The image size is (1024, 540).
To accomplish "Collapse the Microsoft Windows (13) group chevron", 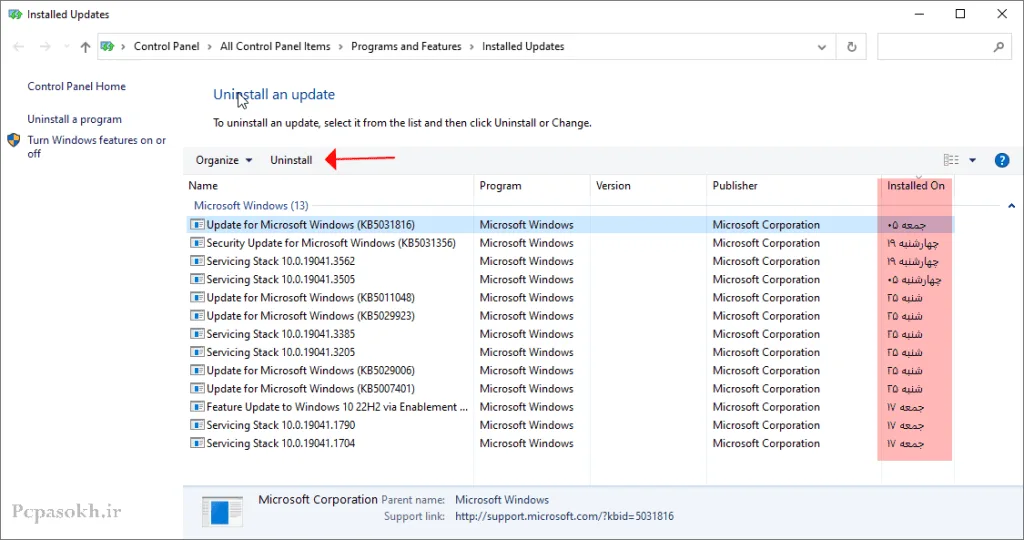I will pyautogui.click(x=1011, y=206).
